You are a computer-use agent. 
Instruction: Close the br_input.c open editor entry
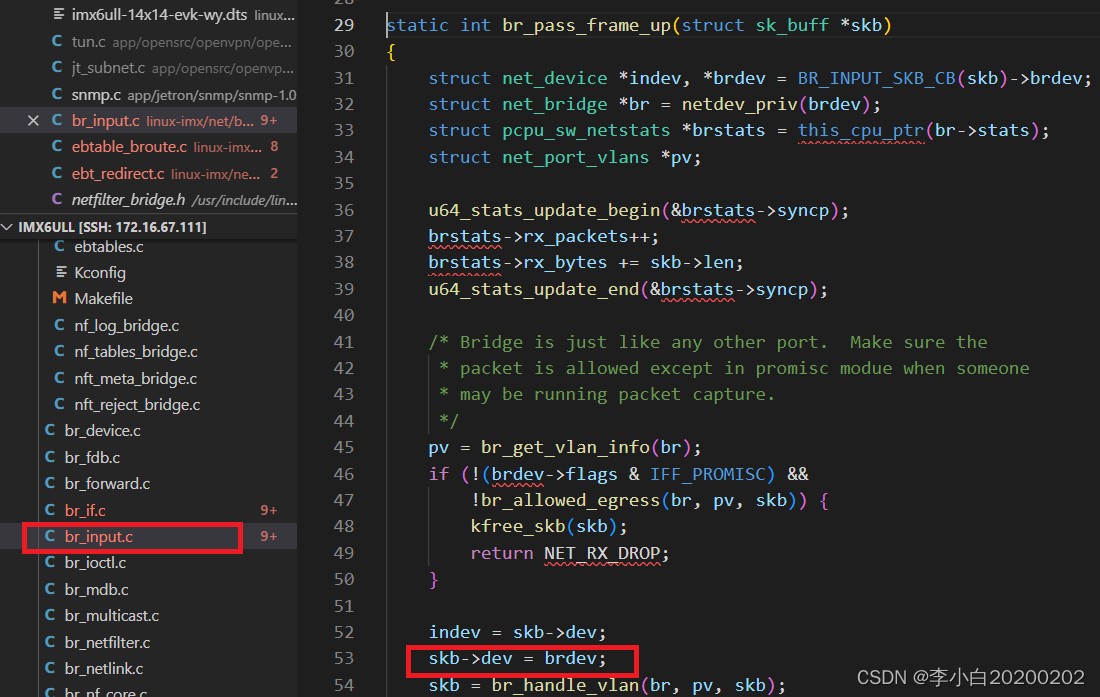(x=33, y=119)
